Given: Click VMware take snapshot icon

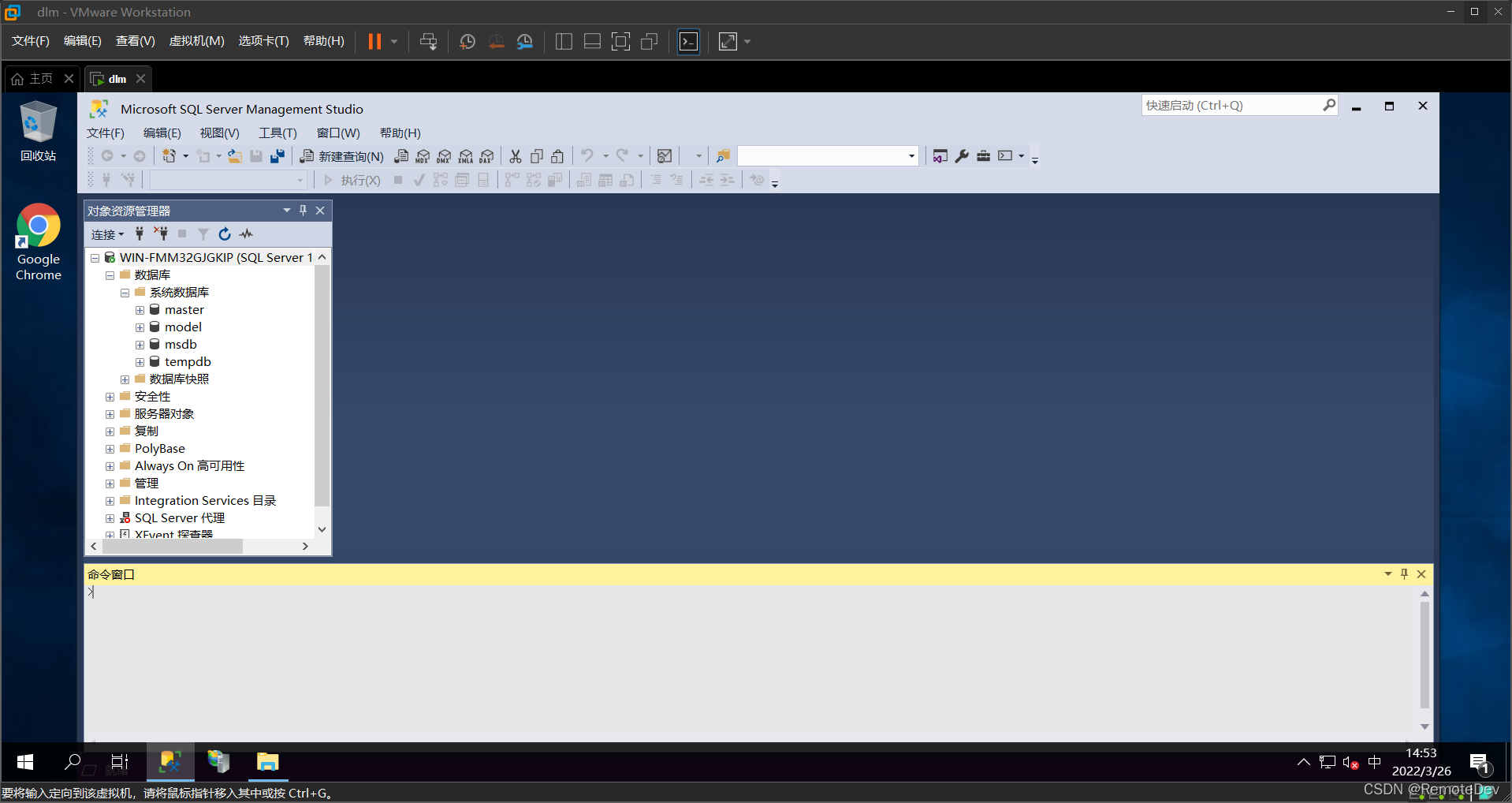Looking at the screenshot, I should pos(467,41).
